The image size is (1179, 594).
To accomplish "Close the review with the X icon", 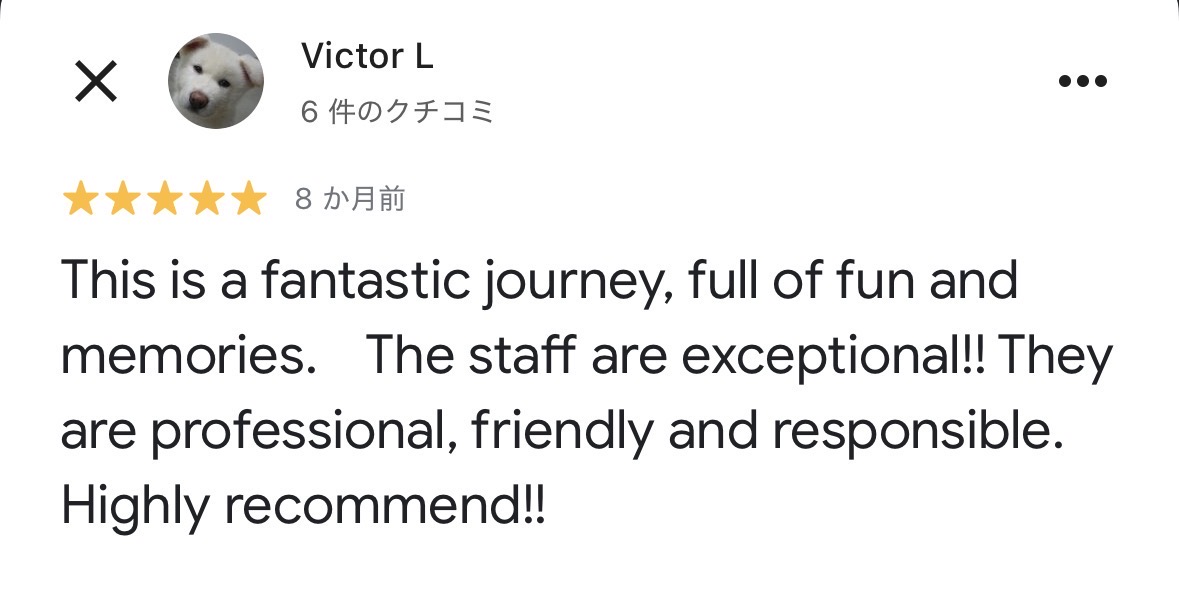I will coord(96,82).
